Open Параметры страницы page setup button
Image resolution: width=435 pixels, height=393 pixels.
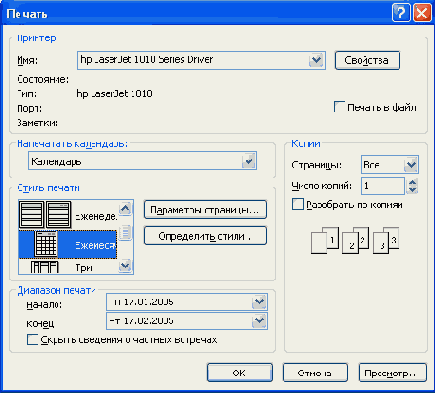[x=205, y=210]
